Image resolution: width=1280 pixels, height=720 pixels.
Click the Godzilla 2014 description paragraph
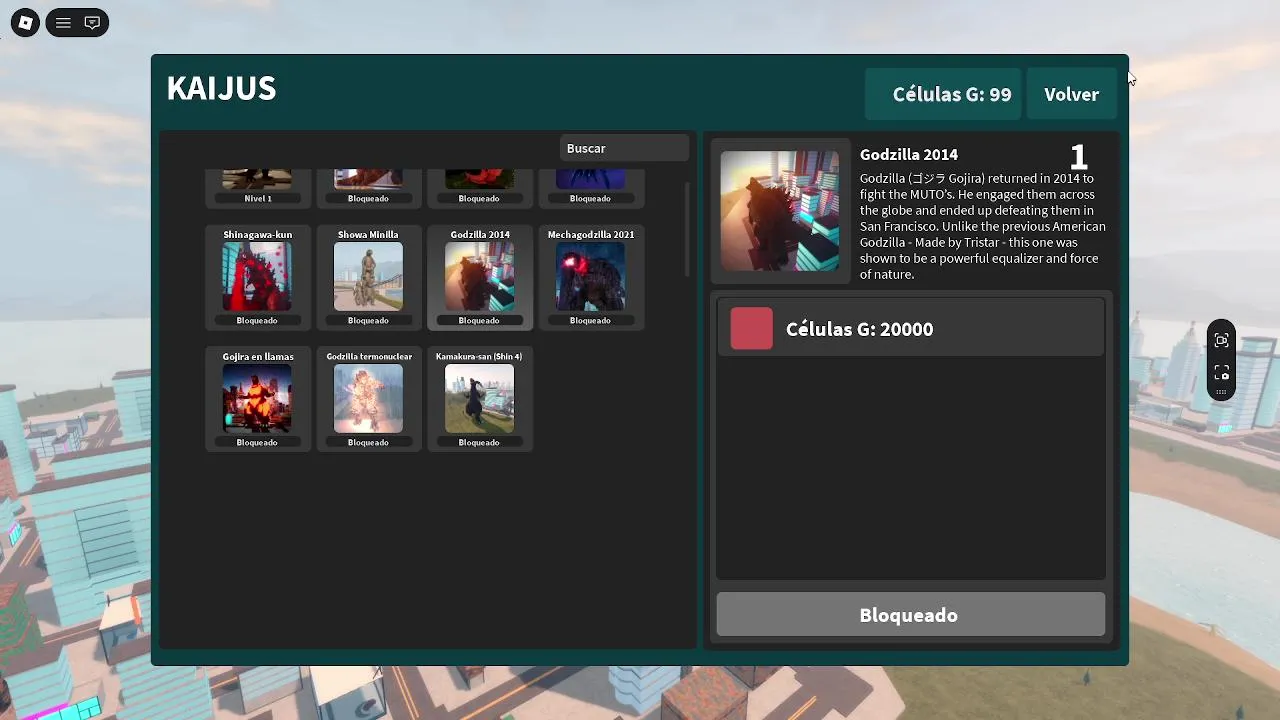[983, 226]
